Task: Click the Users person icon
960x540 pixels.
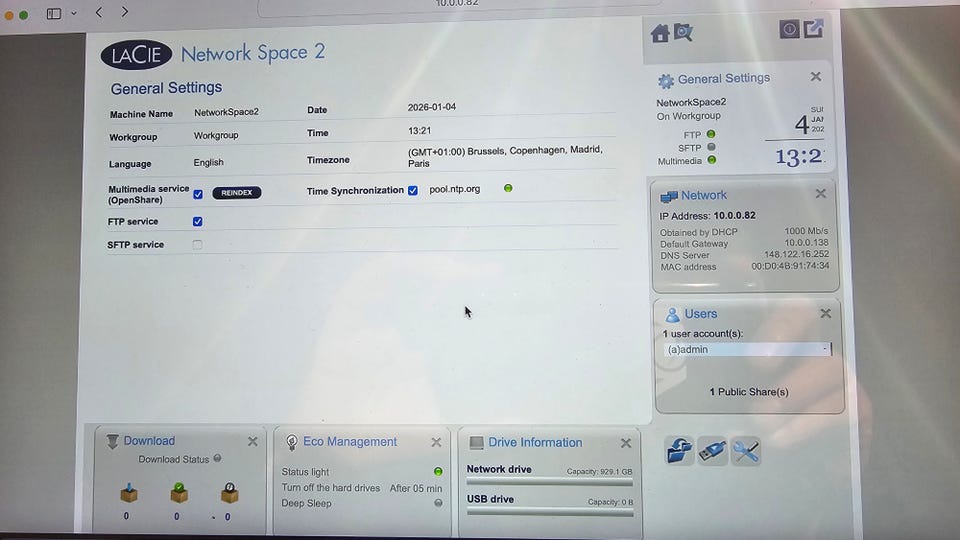Action: pos(672,315)
